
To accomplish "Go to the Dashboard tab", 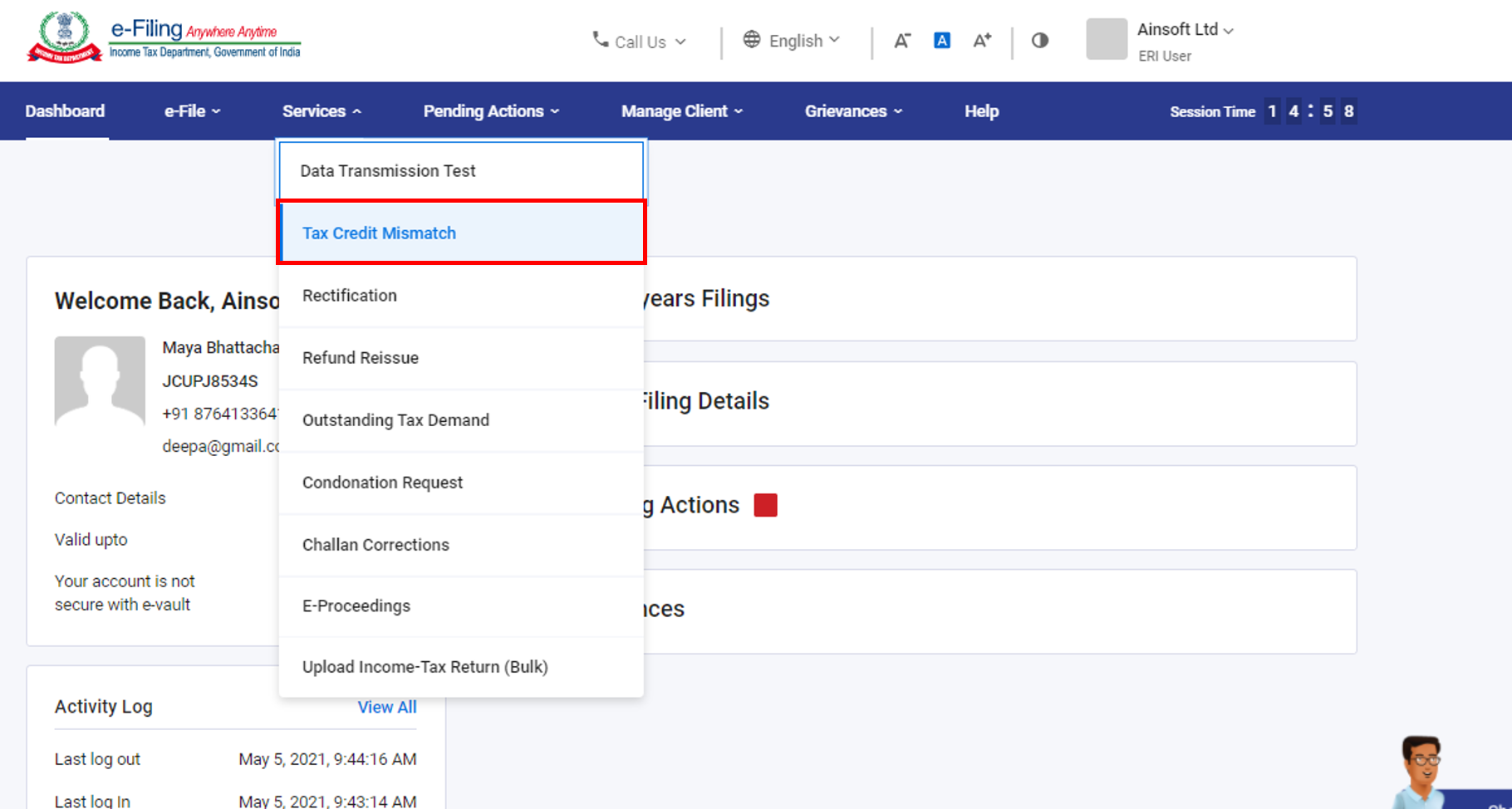I will coord(65,111).
